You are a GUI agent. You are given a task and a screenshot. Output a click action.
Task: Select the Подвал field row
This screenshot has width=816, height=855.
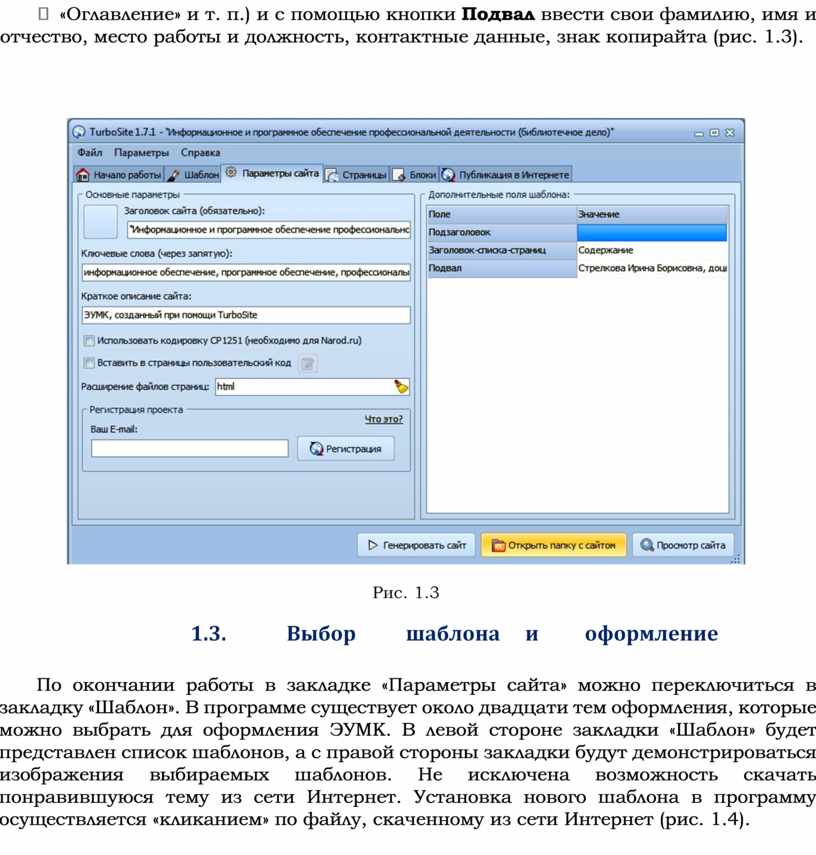tap(577, 268)
